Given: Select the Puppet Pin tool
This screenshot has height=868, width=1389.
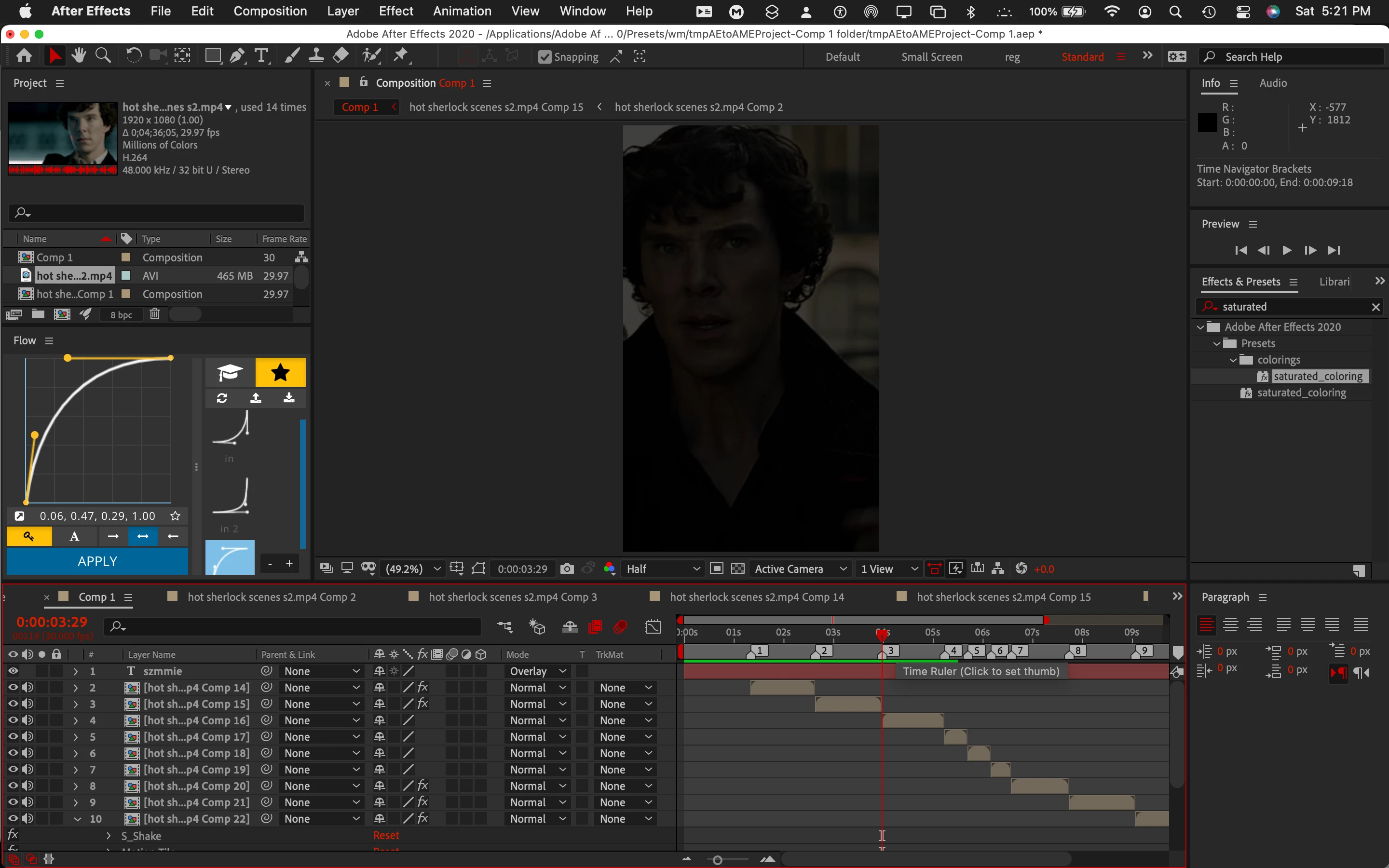Looking at the screenshot, I should pyautogui.click(x=401, y=55).
